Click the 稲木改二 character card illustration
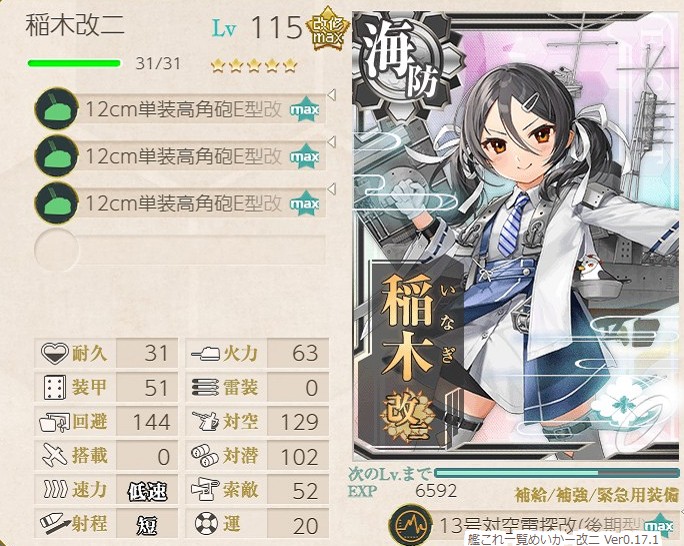Image resolution: width=684 pixels, height=546 pixels. [x=518, y=236]
